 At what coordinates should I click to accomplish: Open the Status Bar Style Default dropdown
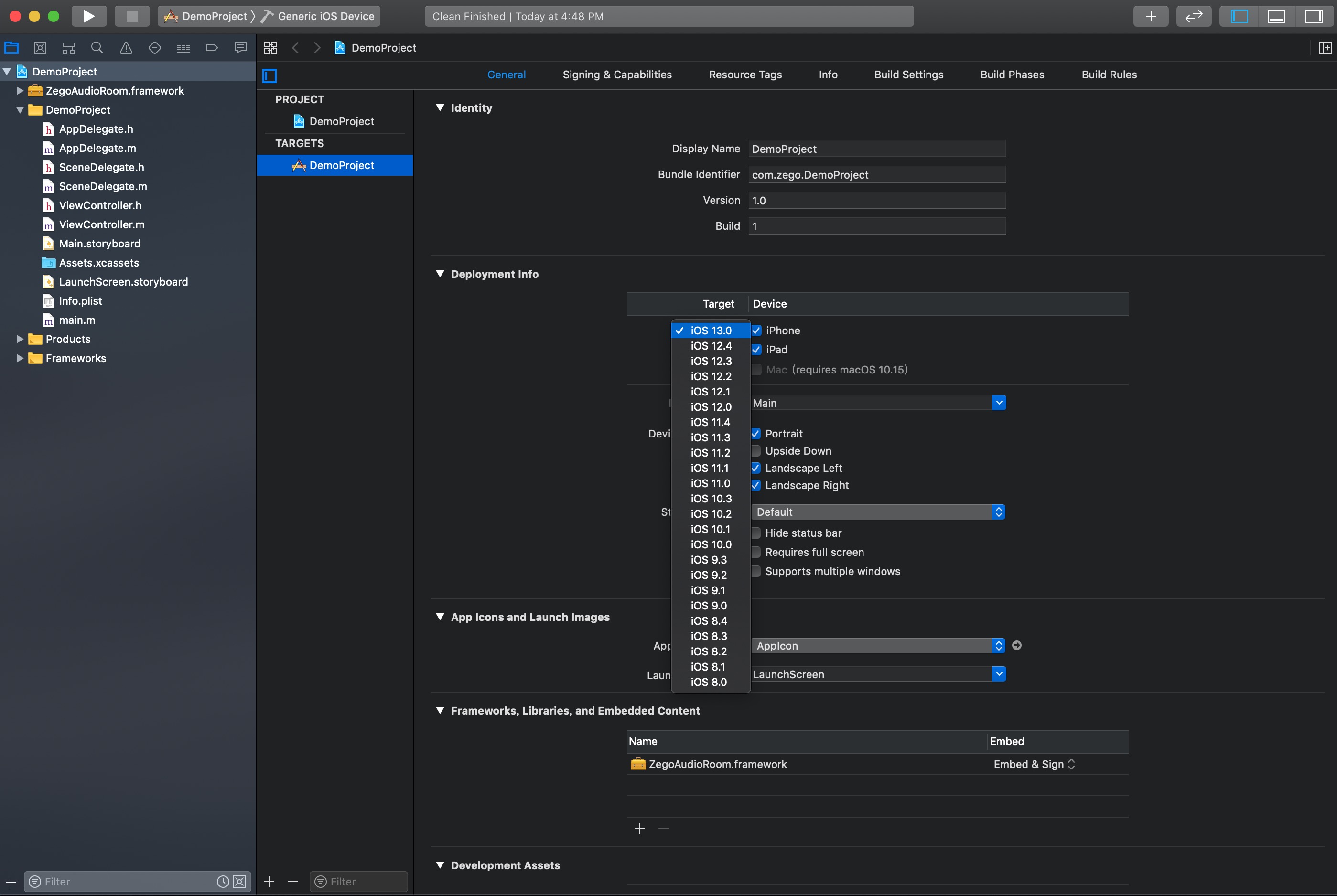[x=879, y=512]
